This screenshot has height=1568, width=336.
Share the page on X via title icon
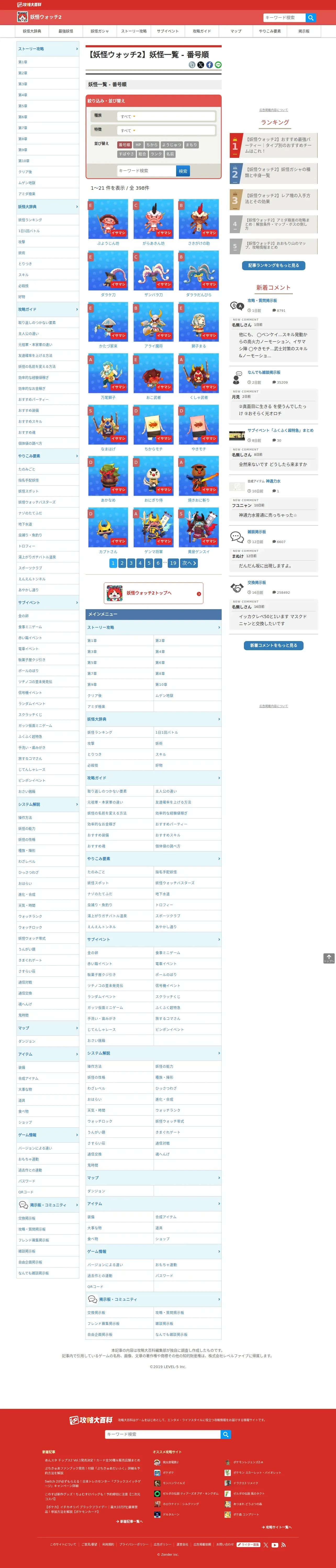coord(201,65)
